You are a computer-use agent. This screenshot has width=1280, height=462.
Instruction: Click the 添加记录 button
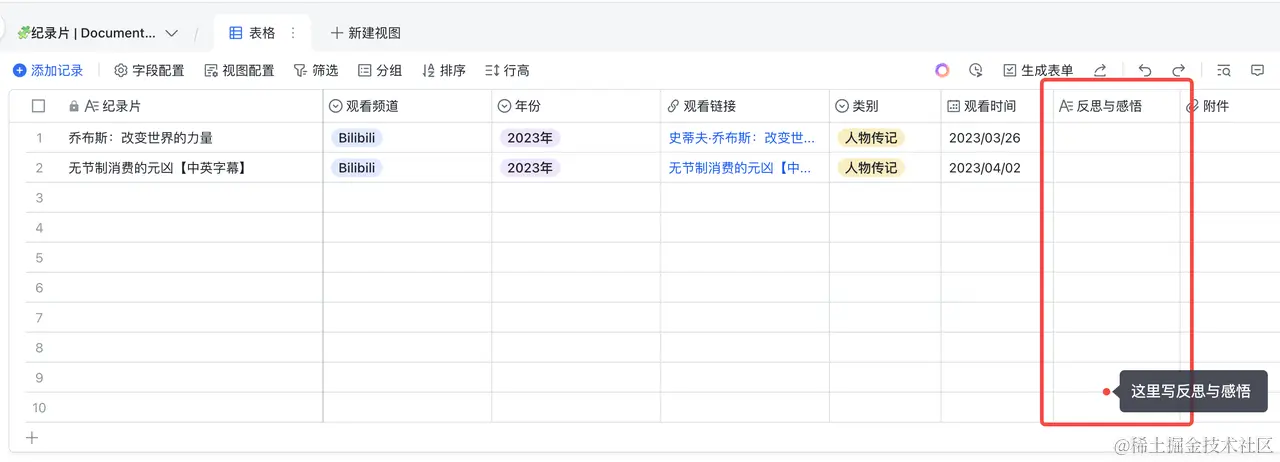pyautogui.click(x=48, y=70)
